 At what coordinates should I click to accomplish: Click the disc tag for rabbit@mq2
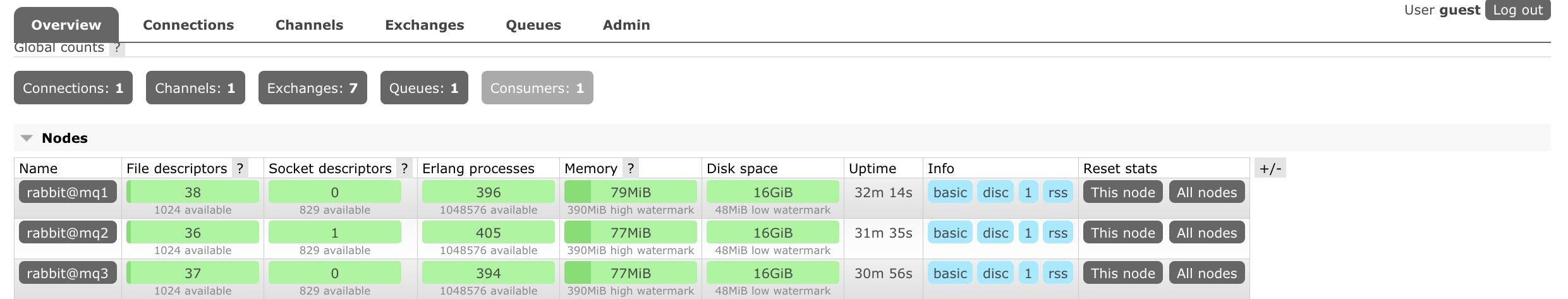[995, 233]
